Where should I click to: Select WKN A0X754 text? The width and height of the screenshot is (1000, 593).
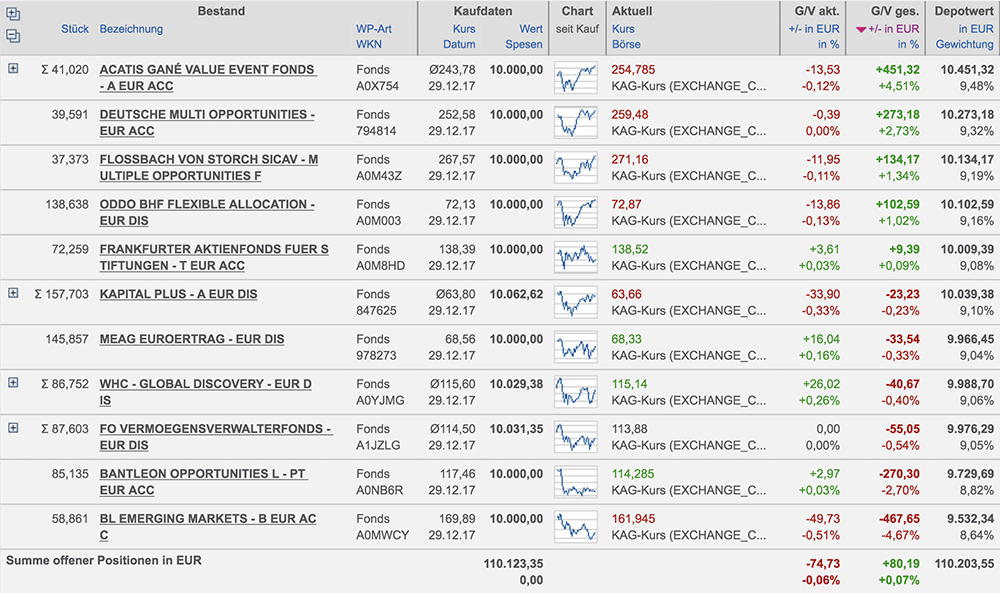coord(378,86)
